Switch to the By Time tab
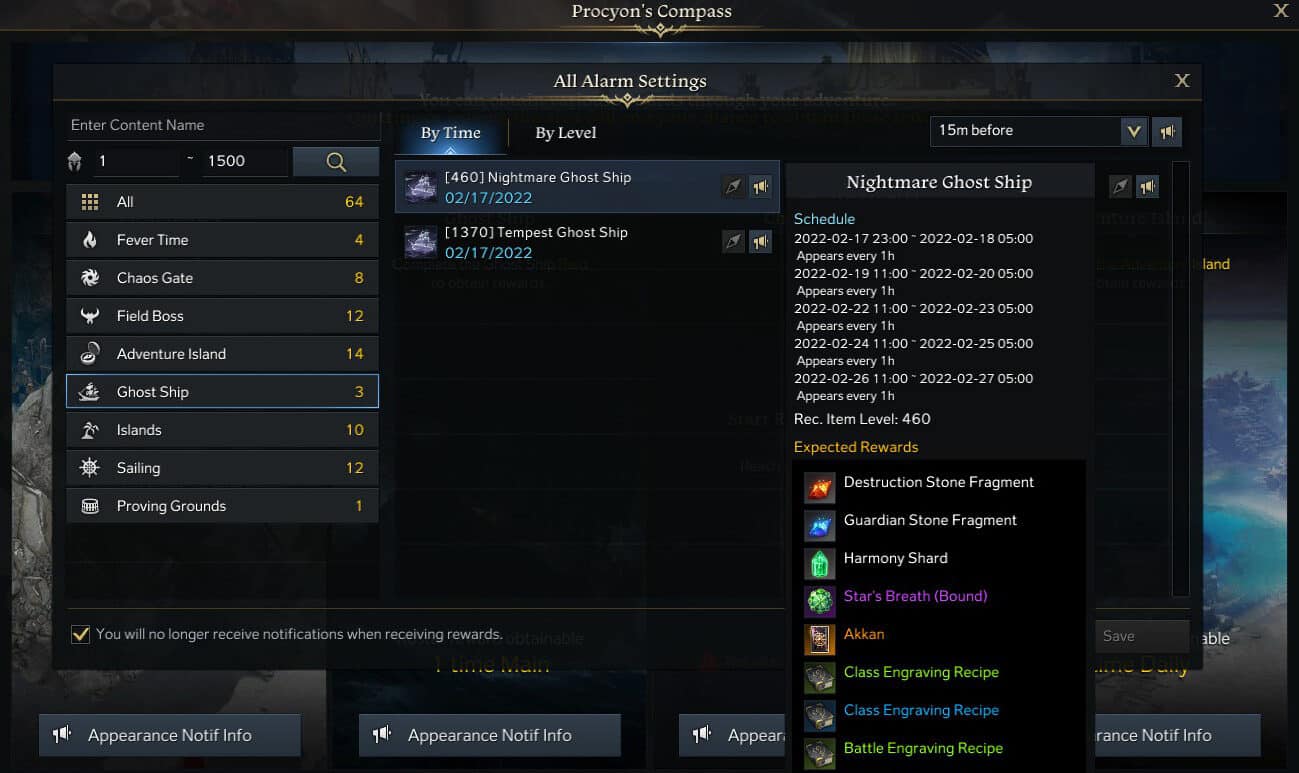Screen dimensions: 1299x773 [x=450, y=133]
